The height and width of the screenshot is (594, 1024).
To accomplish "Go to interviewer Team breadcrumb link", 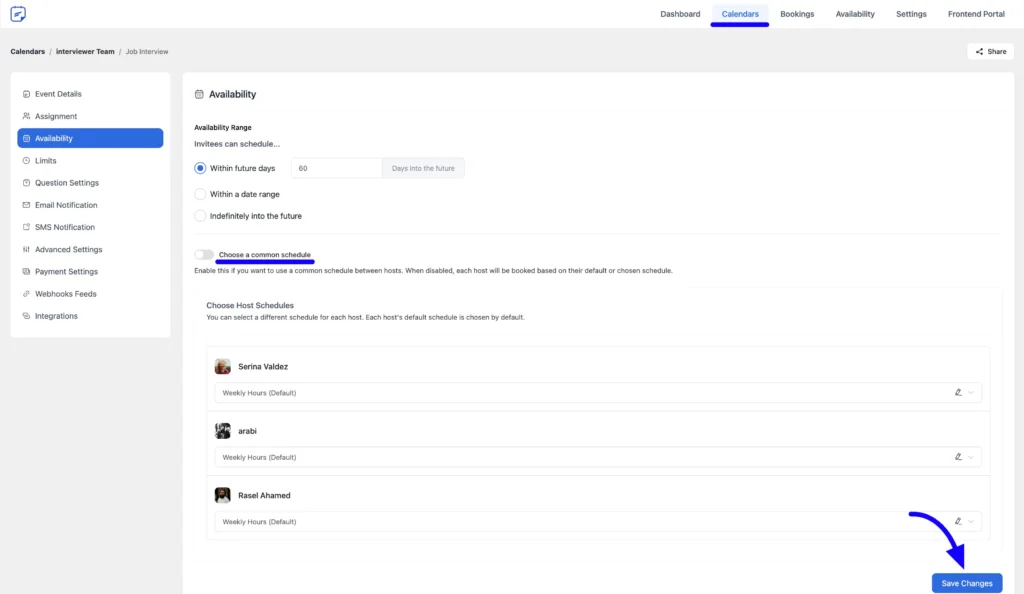I will [85, 51].
